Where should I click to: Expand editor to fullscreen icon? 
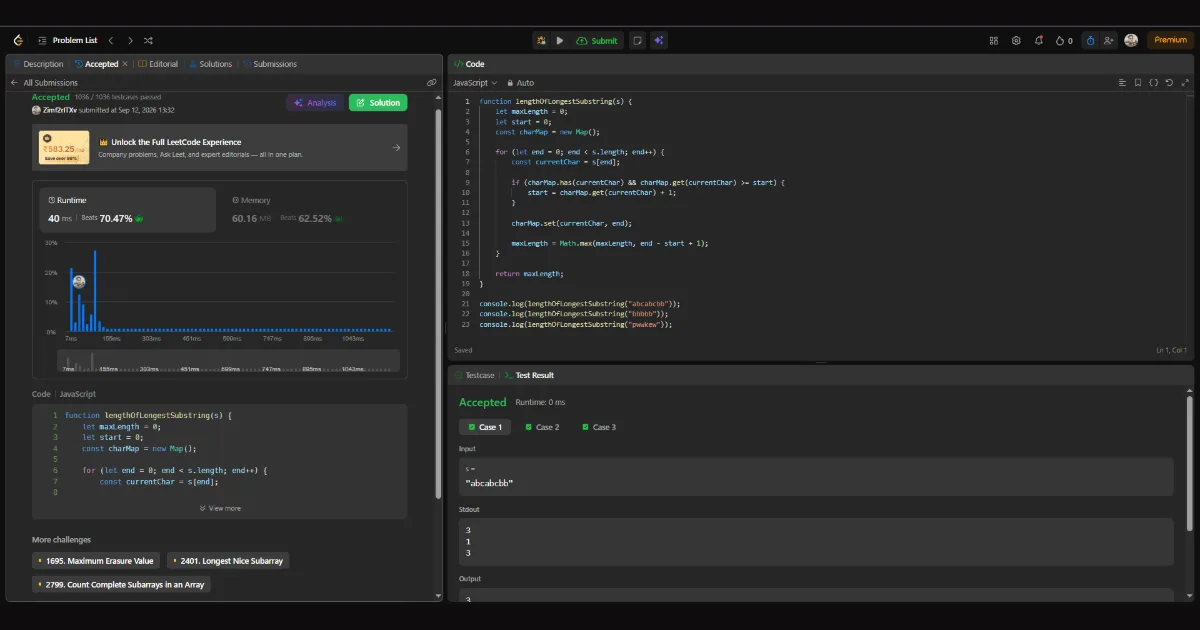pyautogui.click(x=1185, y=83)
